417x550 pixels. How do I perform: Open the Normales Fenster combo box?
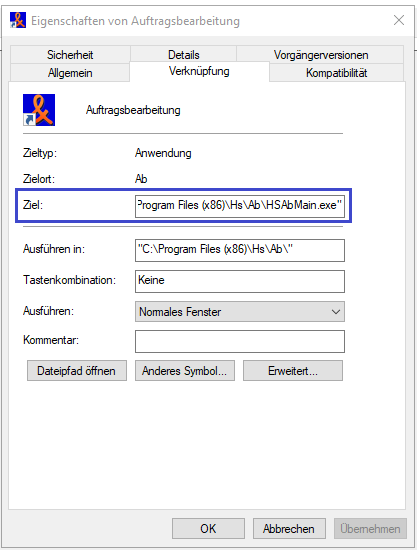point(240,311)
